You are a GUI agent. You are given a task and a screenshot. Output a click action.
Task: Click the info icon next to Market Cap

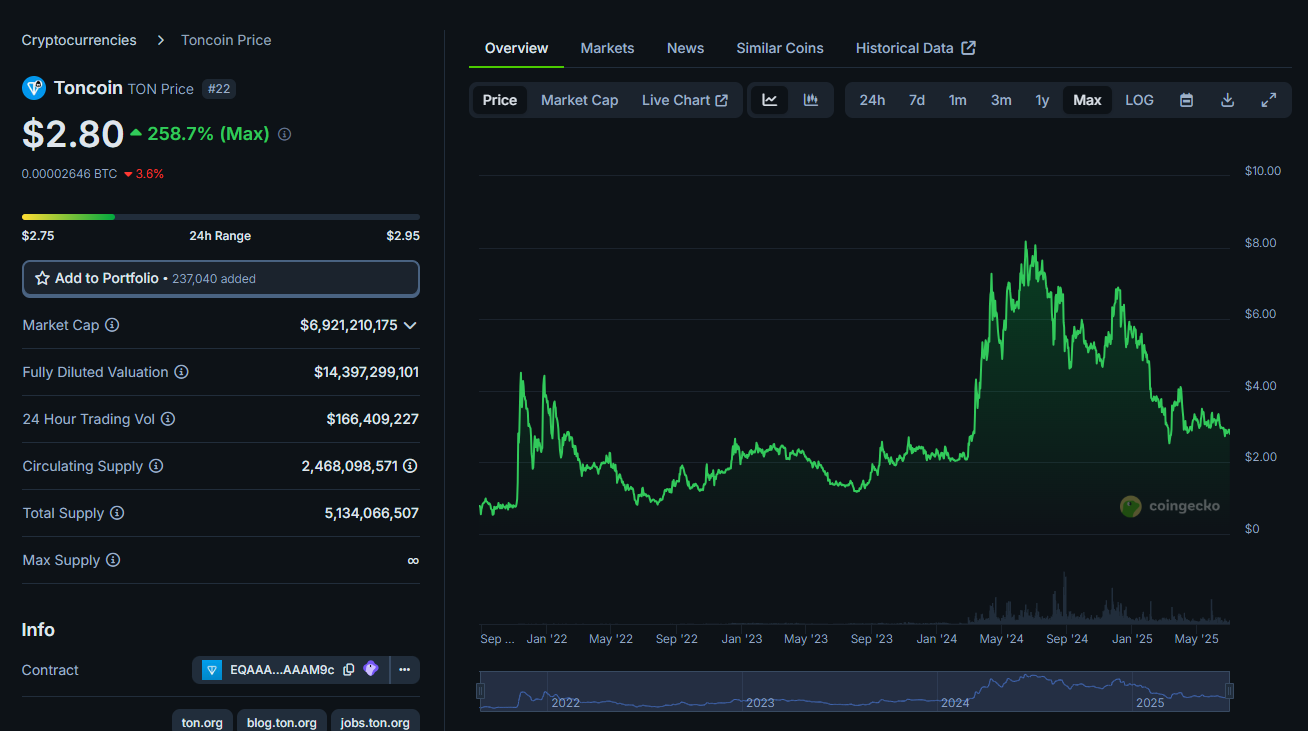click(x=112, y=325)
